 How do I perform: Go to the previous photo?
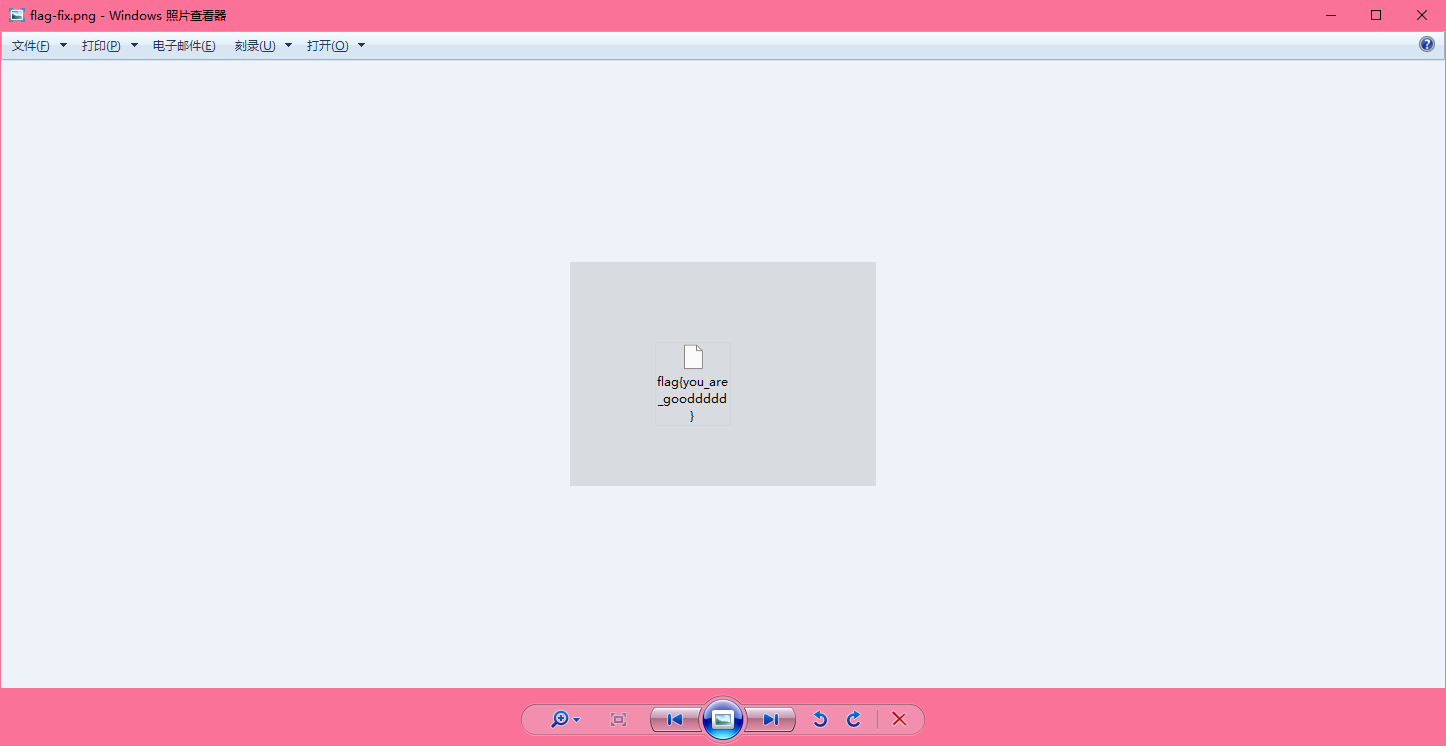point(675,719)
